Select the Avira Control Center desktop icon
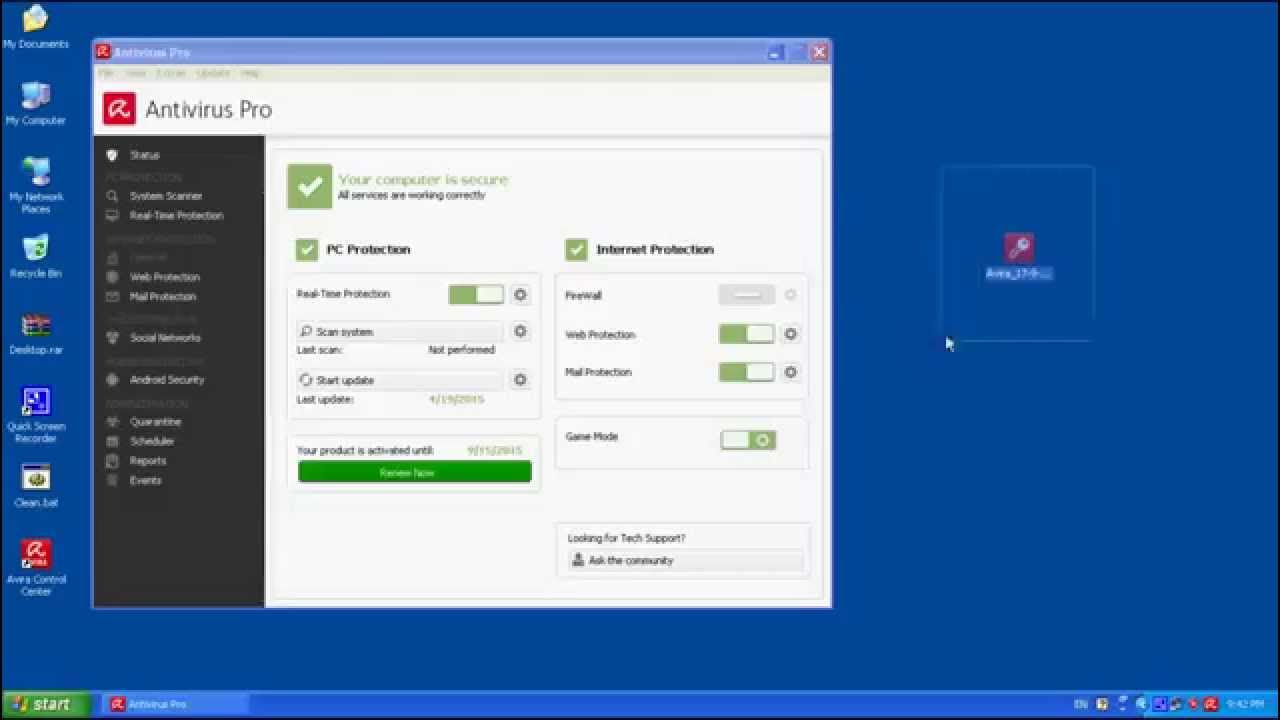The height and width of the screenshot is (720, 1280). pos(36,567)
